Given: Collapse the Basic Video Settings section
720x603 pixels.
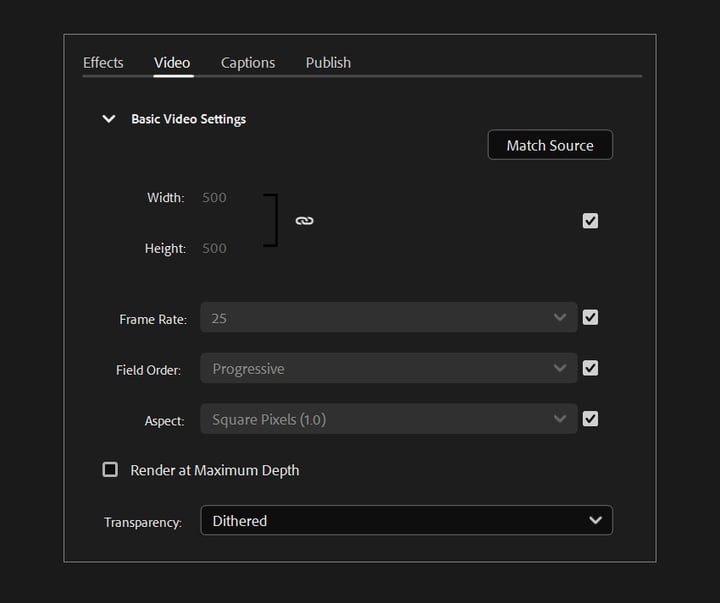Looking at the screenshot, I should tap(109, 119).
